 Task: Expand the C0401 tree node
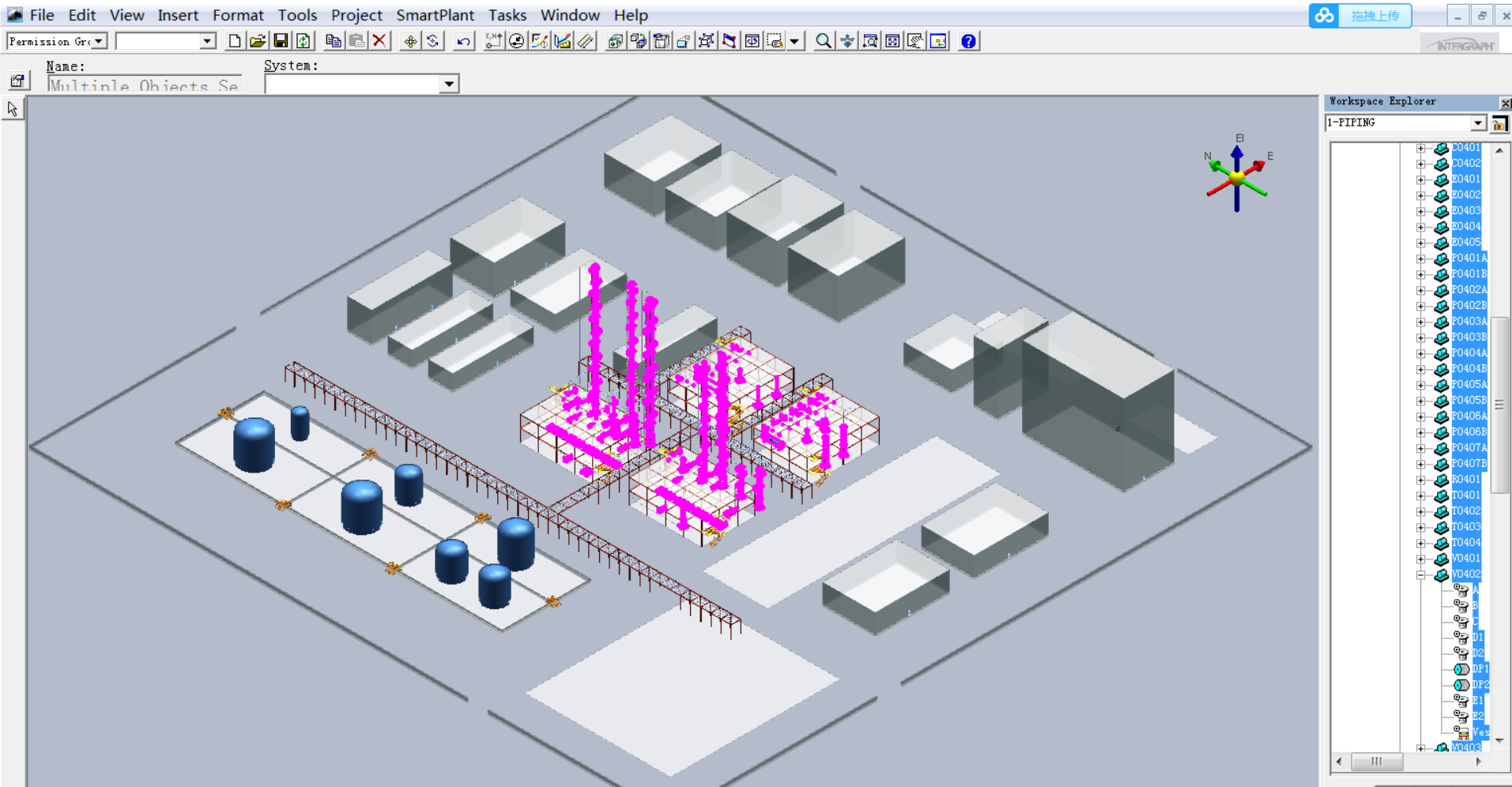[x=1420, y=148]
